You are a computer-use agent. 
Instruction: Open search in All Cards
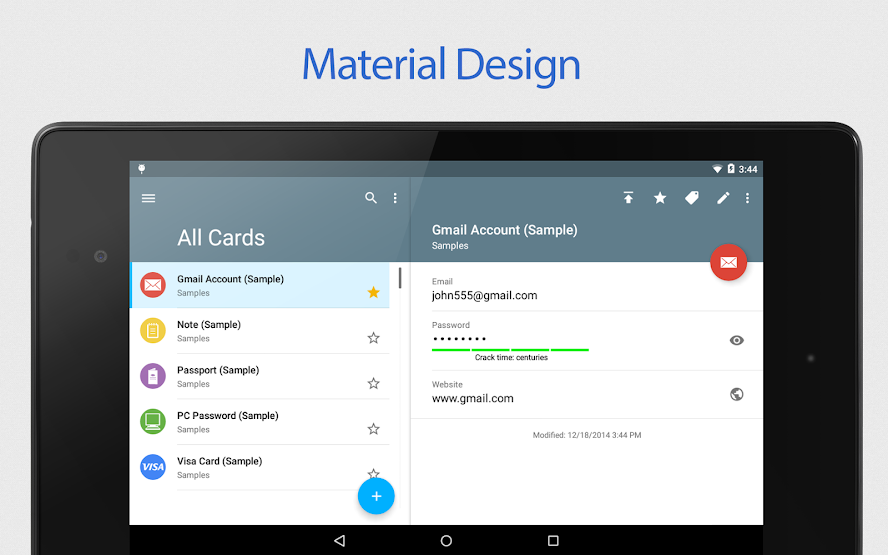371,198
